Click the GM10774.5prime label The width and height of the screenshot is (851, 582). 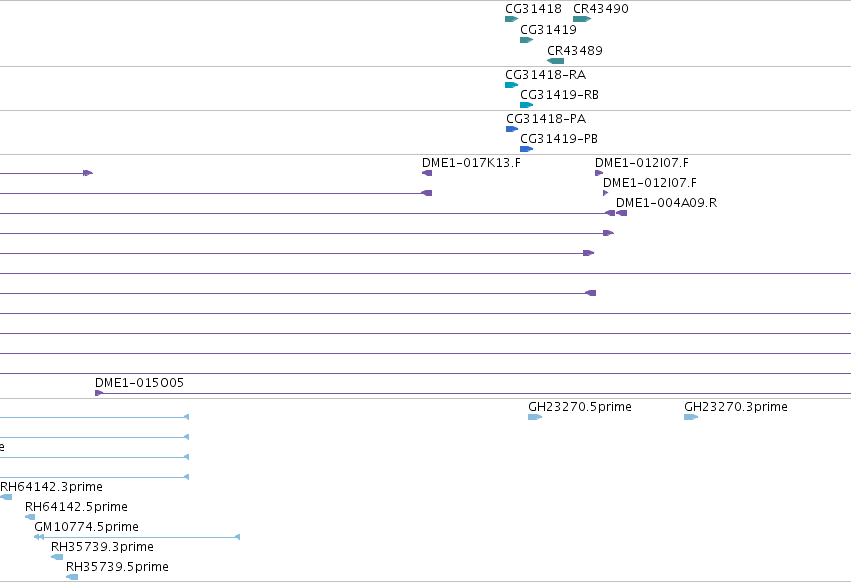click(x=86, y=527)
